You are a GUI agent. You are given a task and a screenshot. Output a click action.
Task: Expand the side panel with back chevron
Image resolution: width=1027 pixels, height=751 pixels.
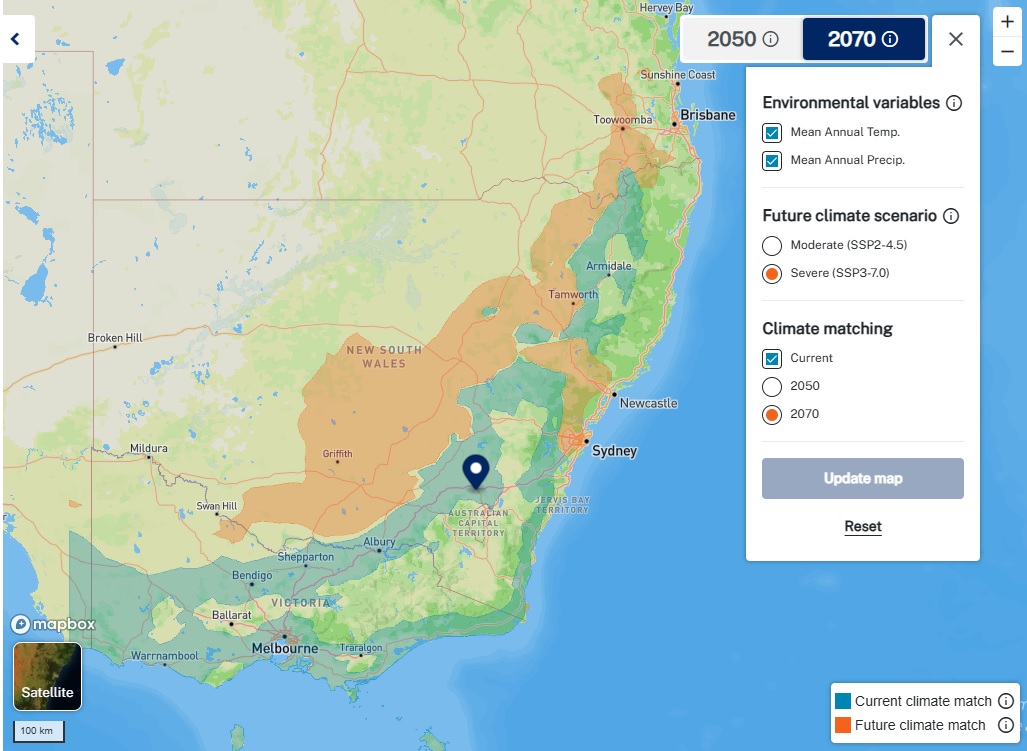(16, 40)
